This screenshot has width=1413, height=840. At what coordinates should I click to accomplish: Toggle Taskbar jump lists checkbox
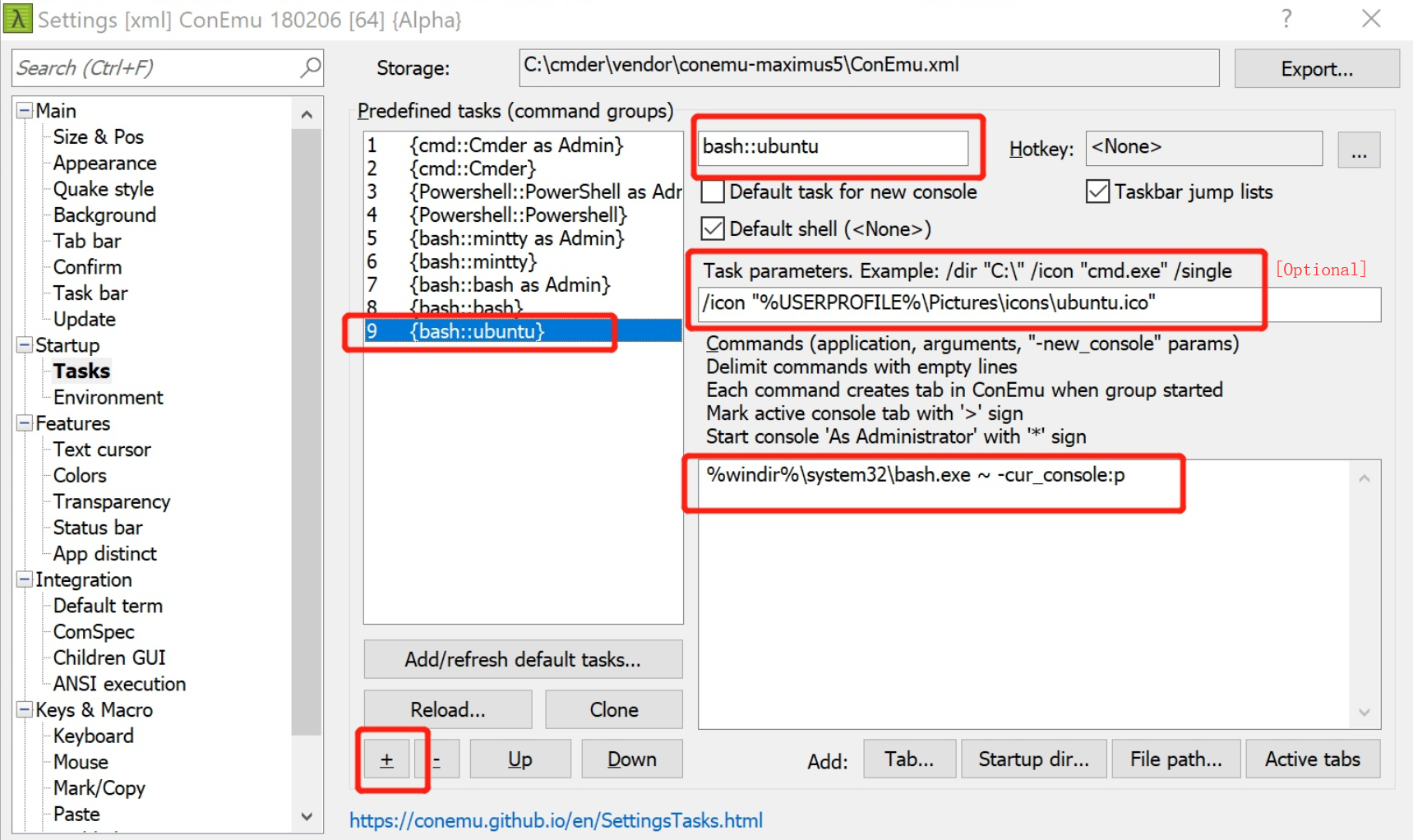coord(1097,192)
